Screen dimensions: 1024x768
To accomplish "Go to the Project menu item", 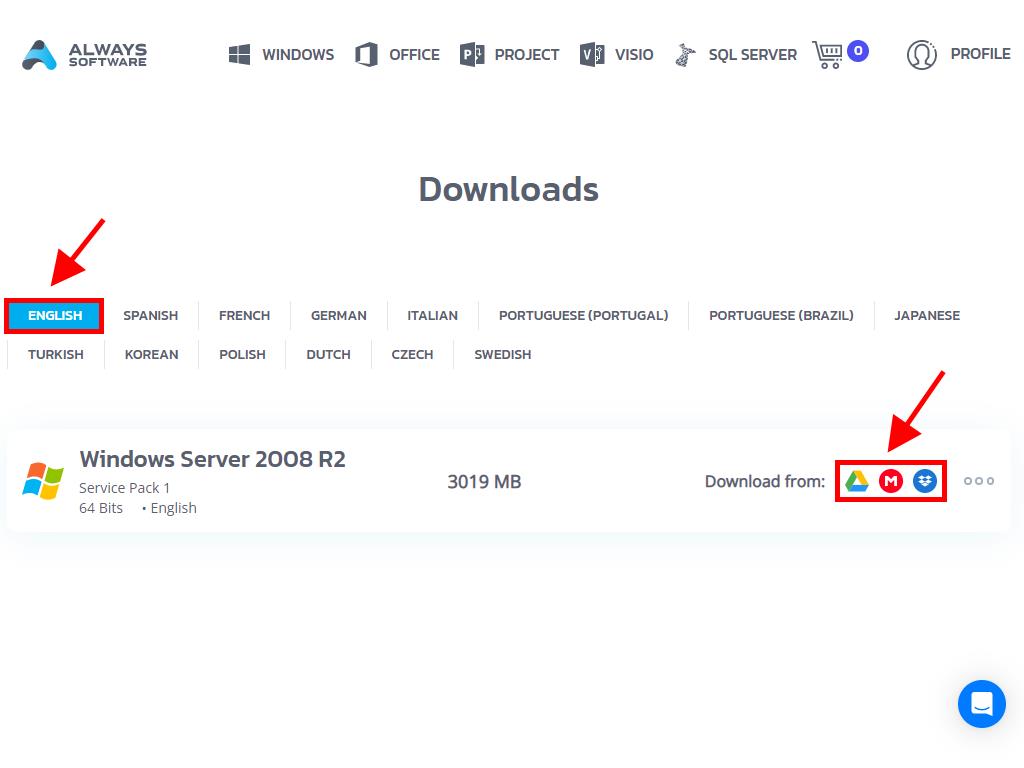I will [x=510, y=55].
